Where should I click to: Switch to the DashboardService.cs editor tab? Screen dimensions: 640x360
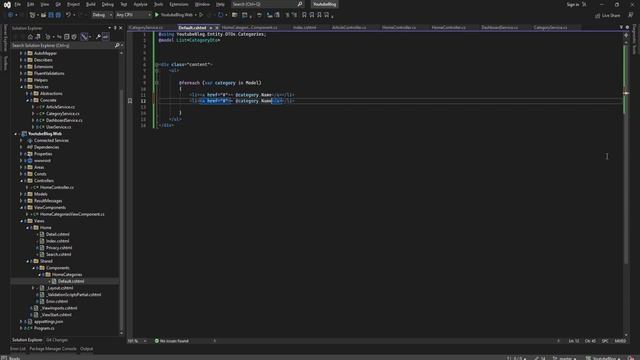499,27
